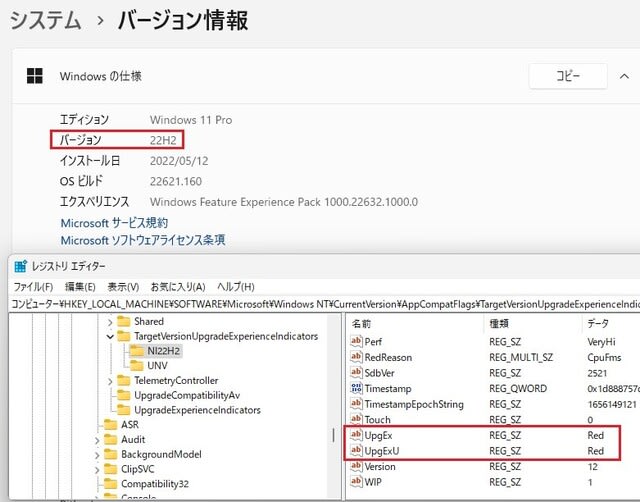Select the BackgroundModel folder icon
Image resolution: width=640 pixels, height=502 pixels.
point(111,454)
